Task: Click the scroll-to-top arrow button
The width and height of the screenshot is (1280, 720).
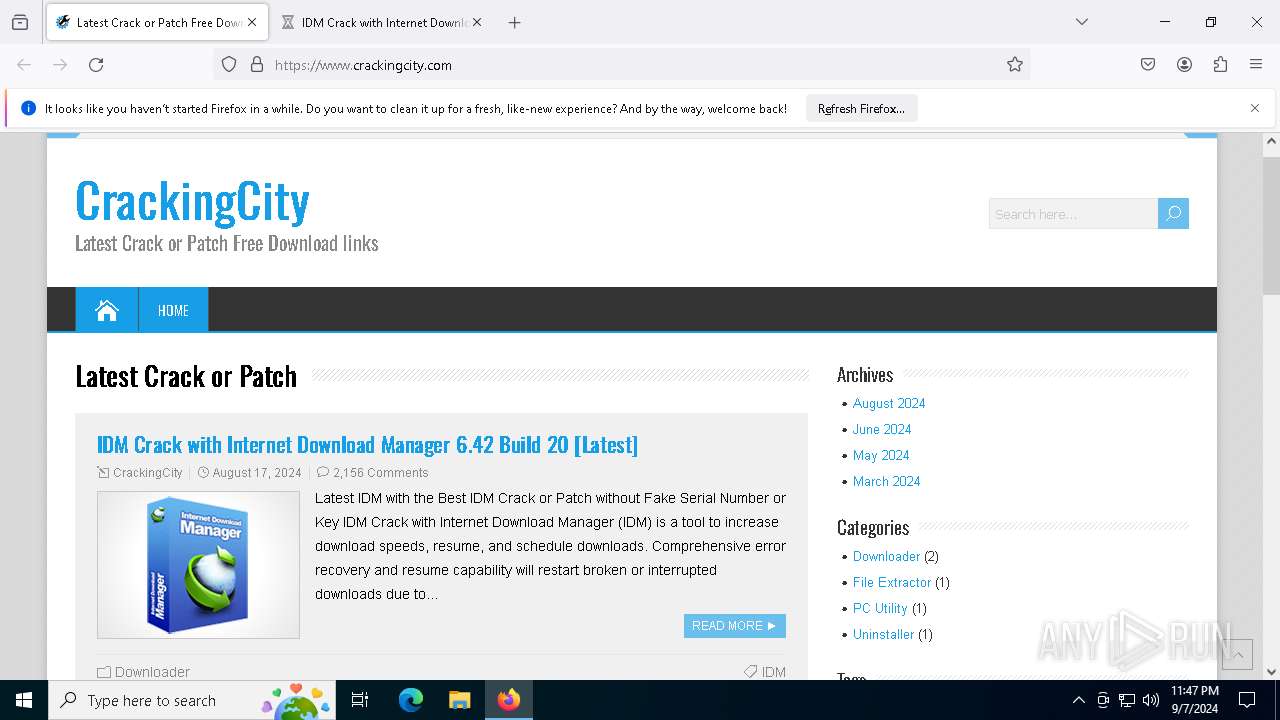Action: [x=1237, y=654]
